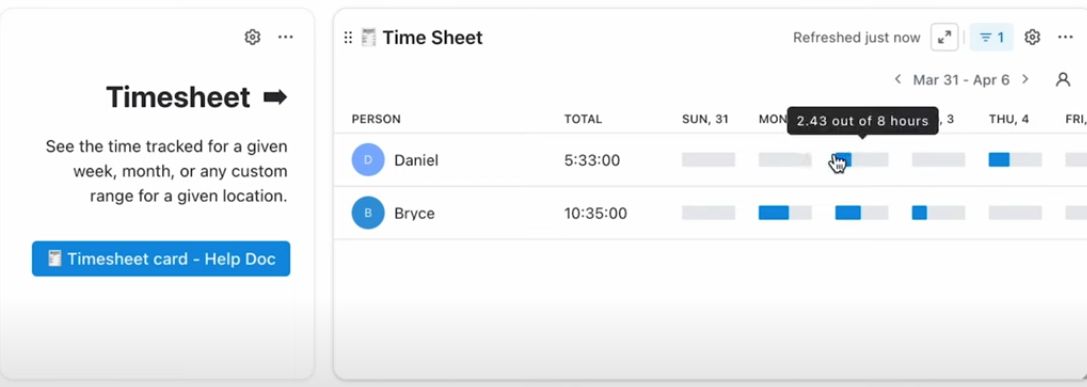This screenshot has width=1087, height=387.
Task: Click the TOTAL column header
Action: pyautogui.click(x=583, y=119)
